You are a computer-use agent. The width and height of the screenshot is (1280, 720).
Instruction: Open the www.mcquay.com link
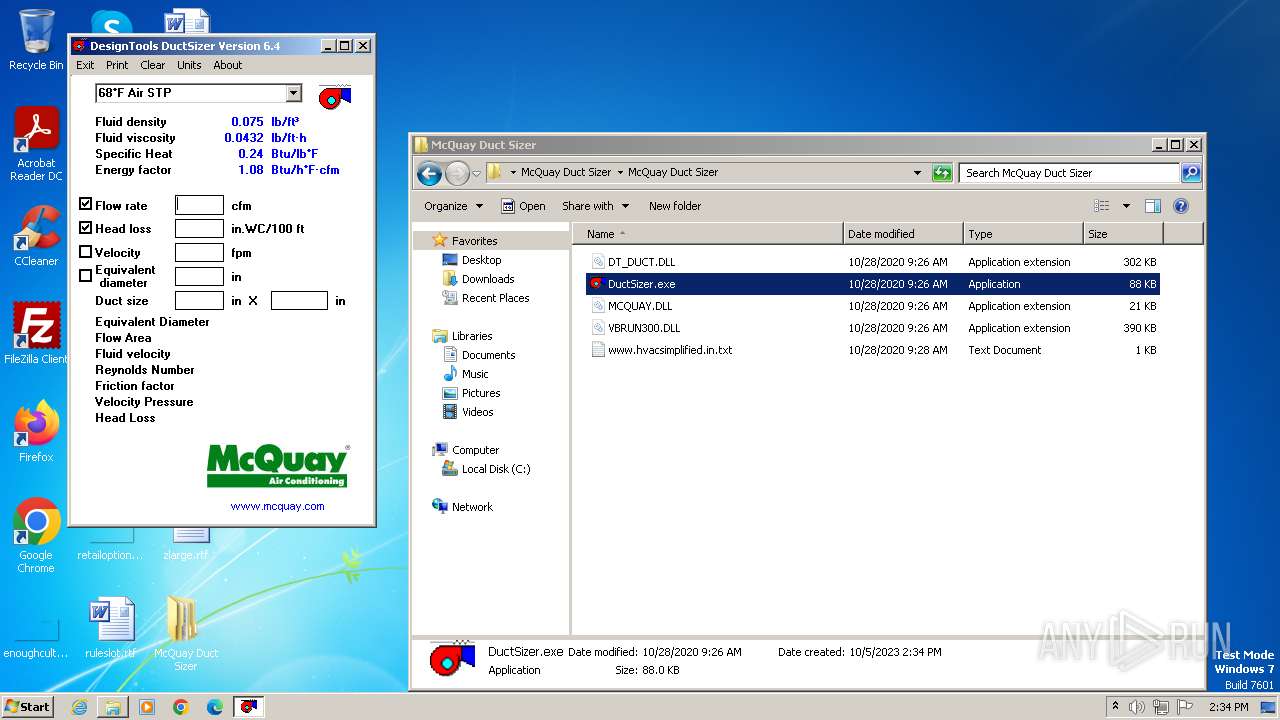click(278, 506)
